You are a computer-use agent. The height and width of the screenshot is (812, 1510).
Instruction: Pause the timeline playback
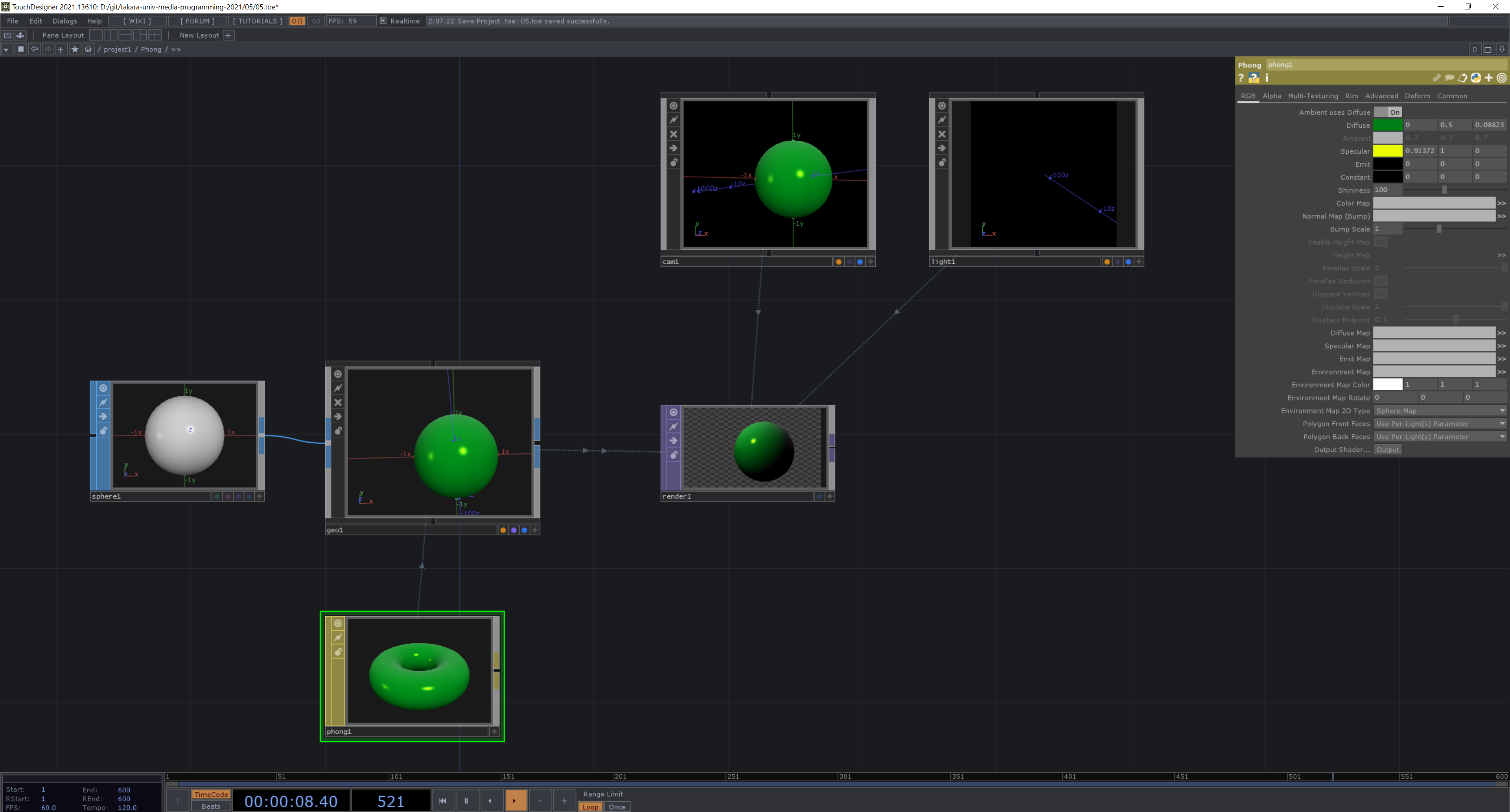466,801
